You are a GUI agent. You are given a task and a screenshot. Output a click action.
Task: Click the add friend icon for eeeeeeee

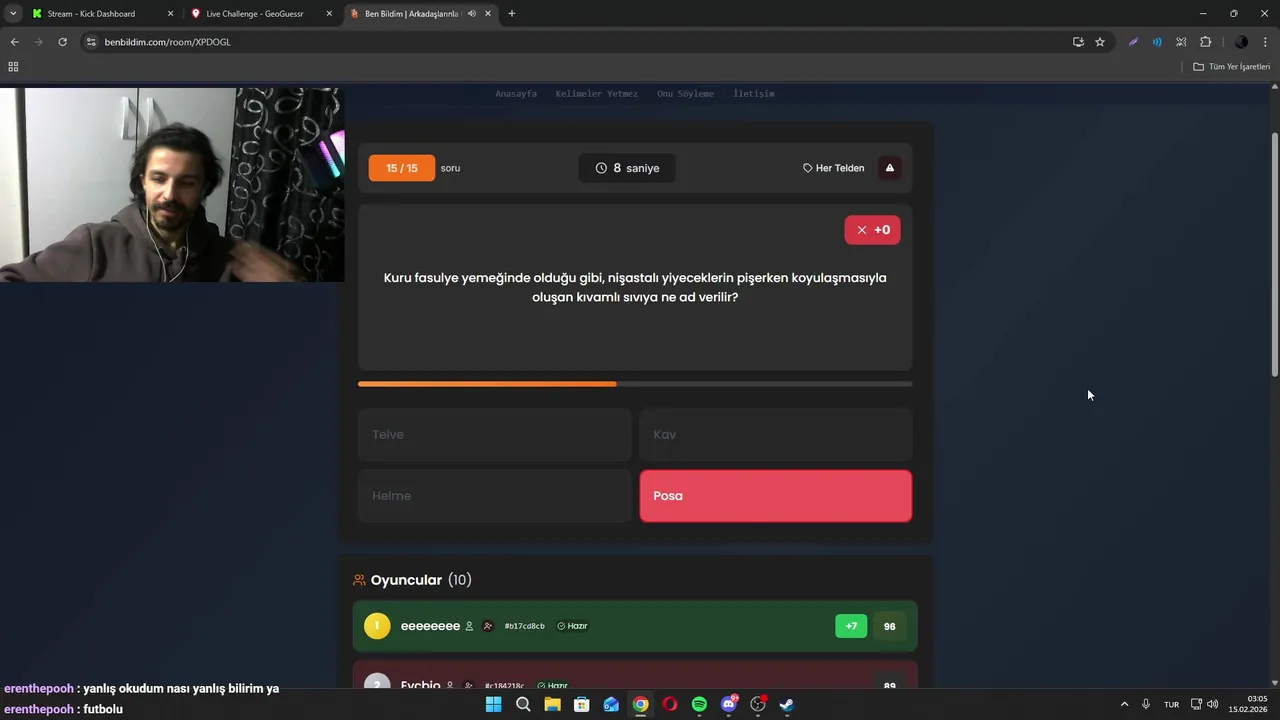point(488,626)
